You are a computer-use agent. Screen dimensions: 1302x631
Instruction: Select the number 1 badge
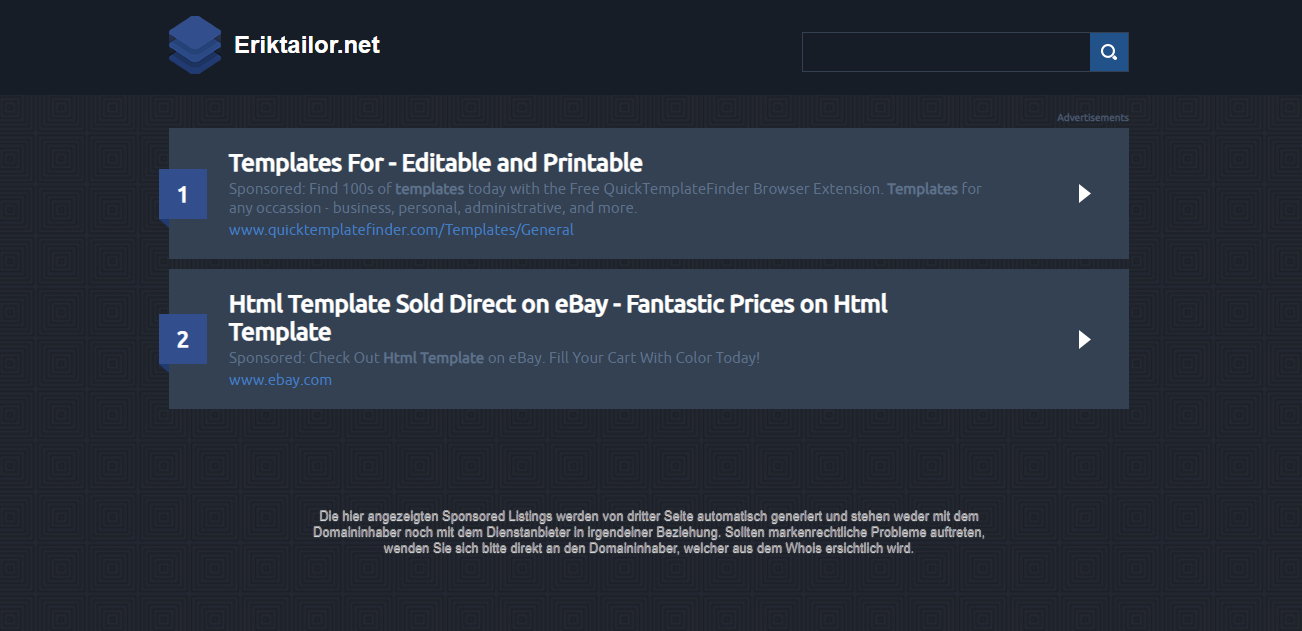(x=183, y=194)
